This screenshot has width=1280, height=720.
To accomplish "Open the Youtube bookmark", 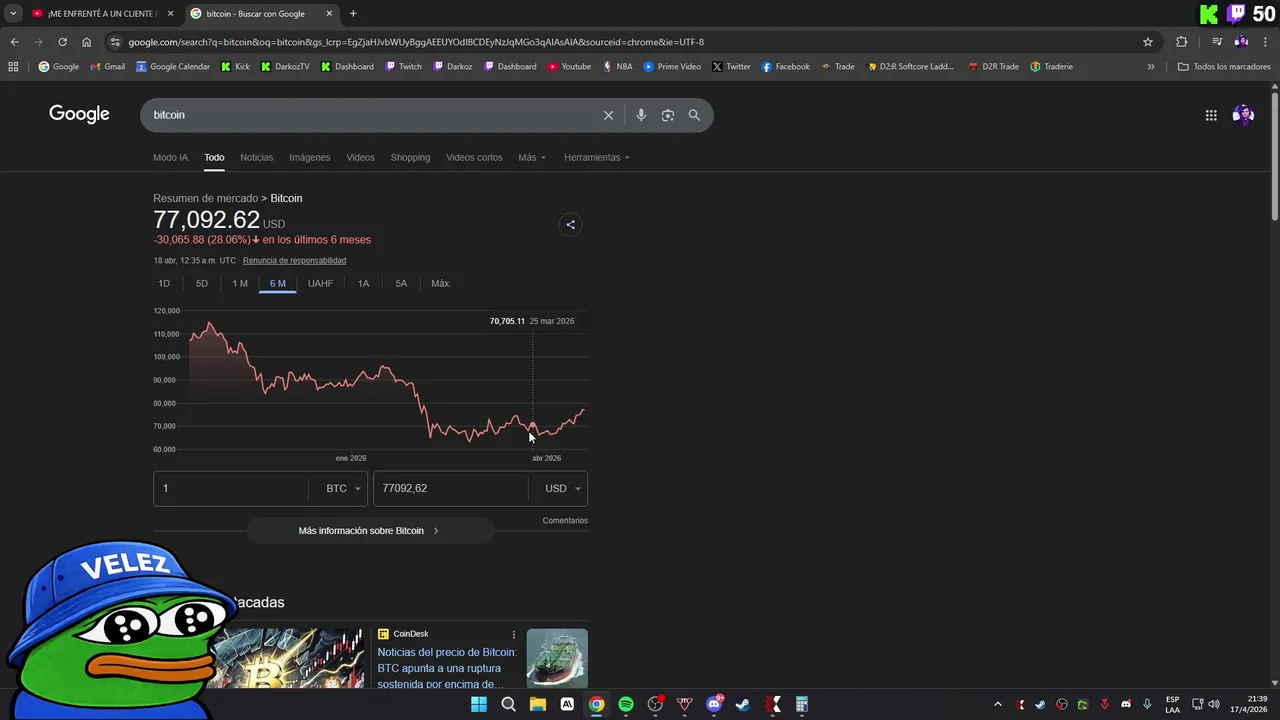I will [569, 67].
